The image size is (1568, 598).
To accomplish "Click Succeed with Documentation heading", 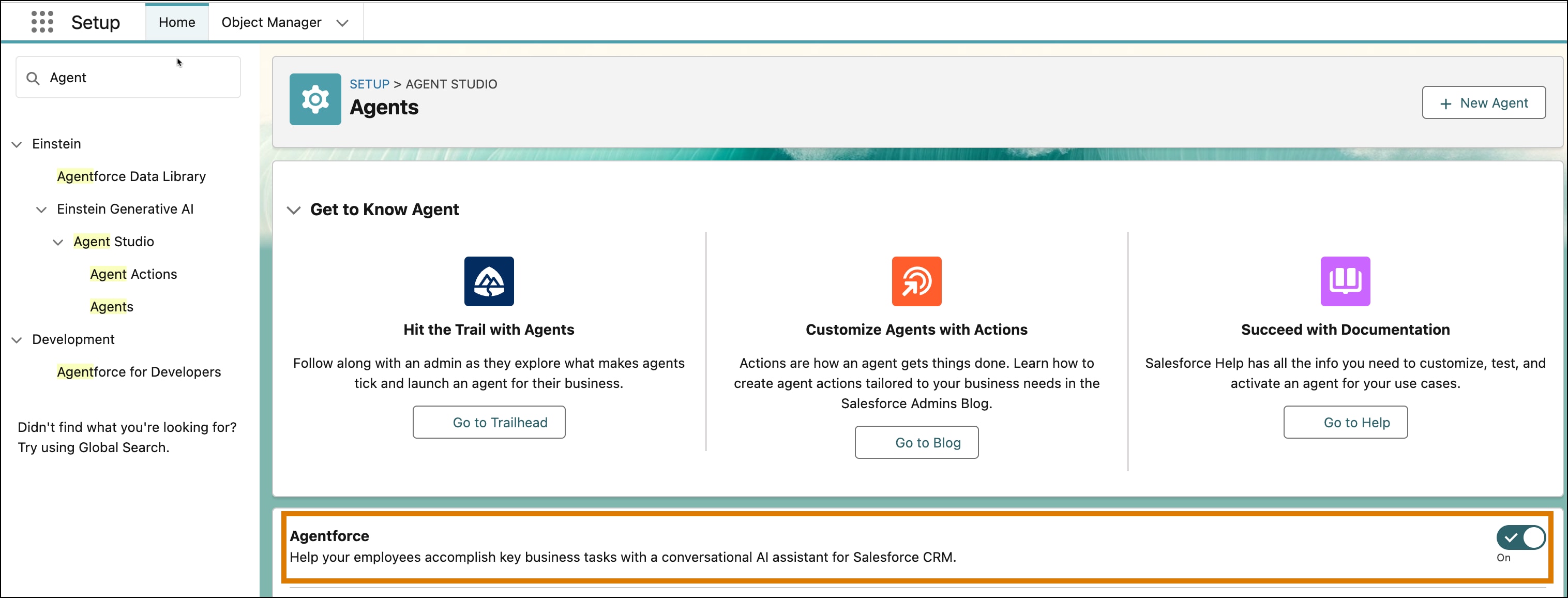I will point(1345,330).
